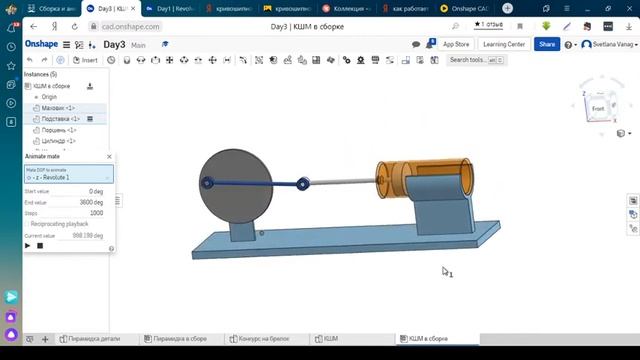Open help icon in Animate mate dialog
This screenshot has height=360, width=640.
tap(111, 249)
